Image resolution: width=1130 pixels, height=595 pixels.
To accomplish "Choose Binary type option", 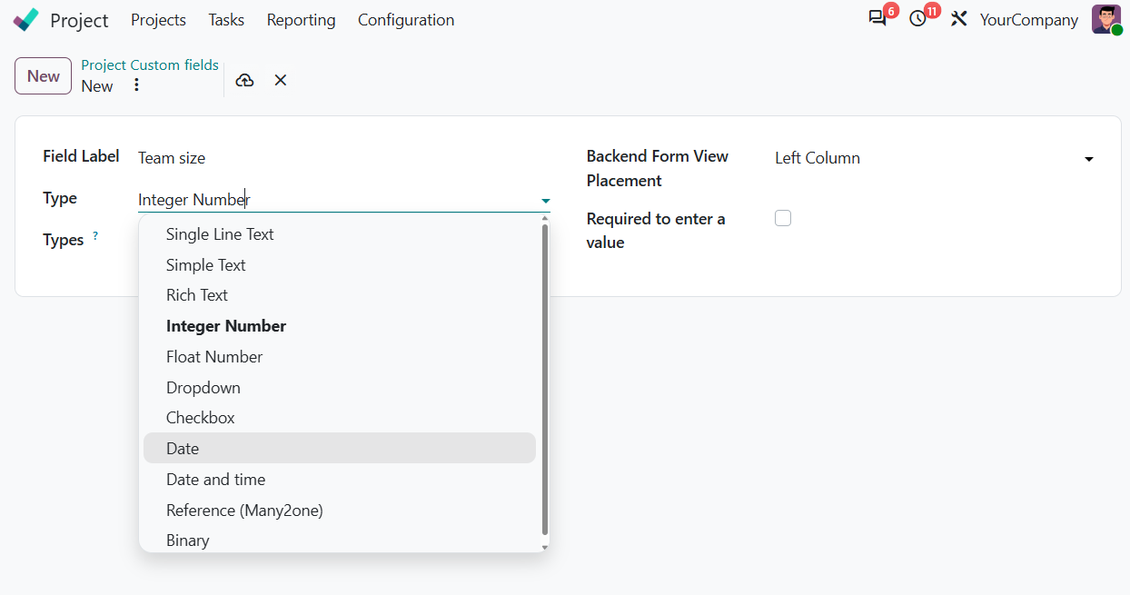I will 339,540.
